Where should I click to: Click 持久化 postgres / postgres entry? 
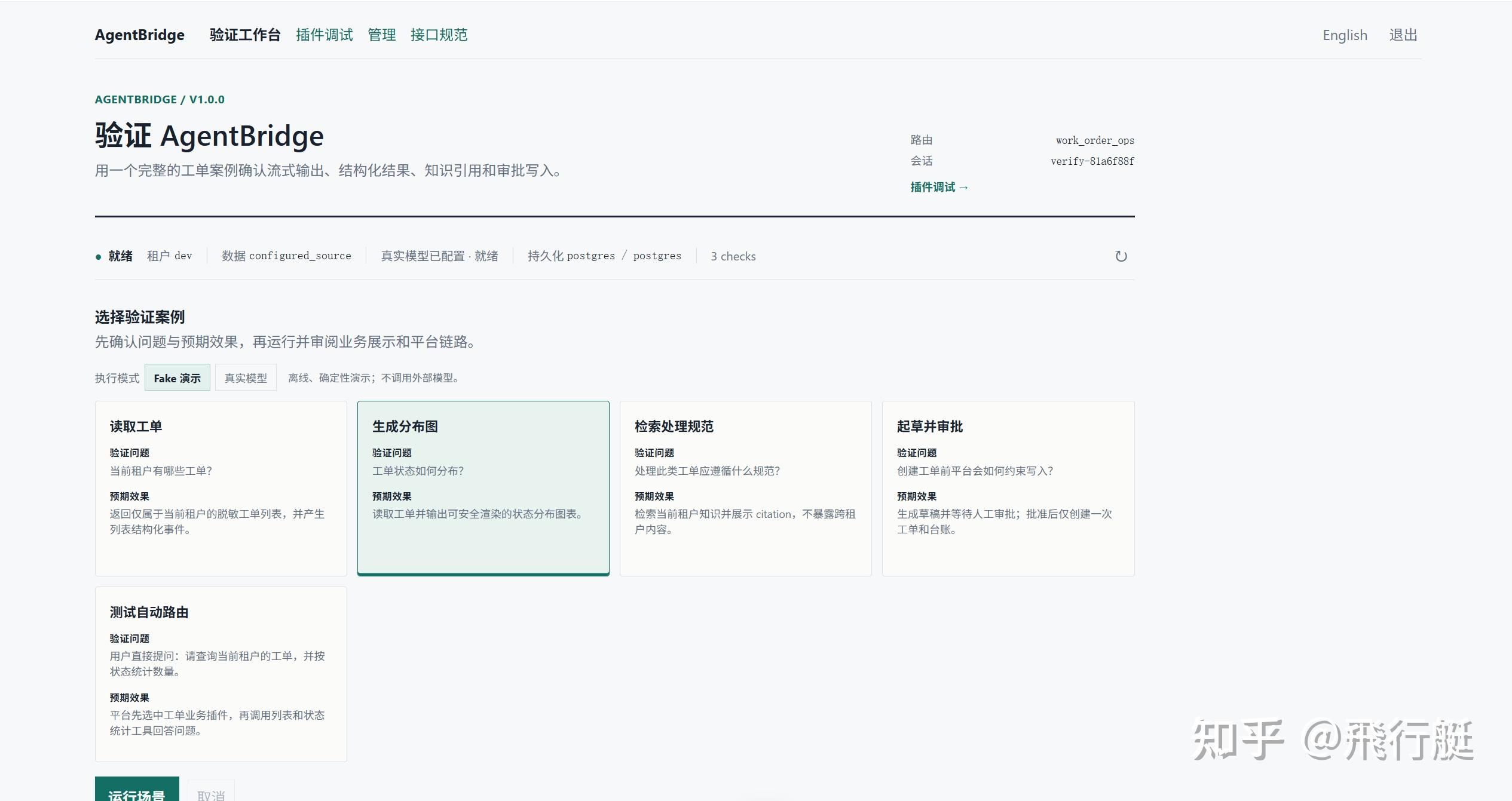tap(604, 256)
